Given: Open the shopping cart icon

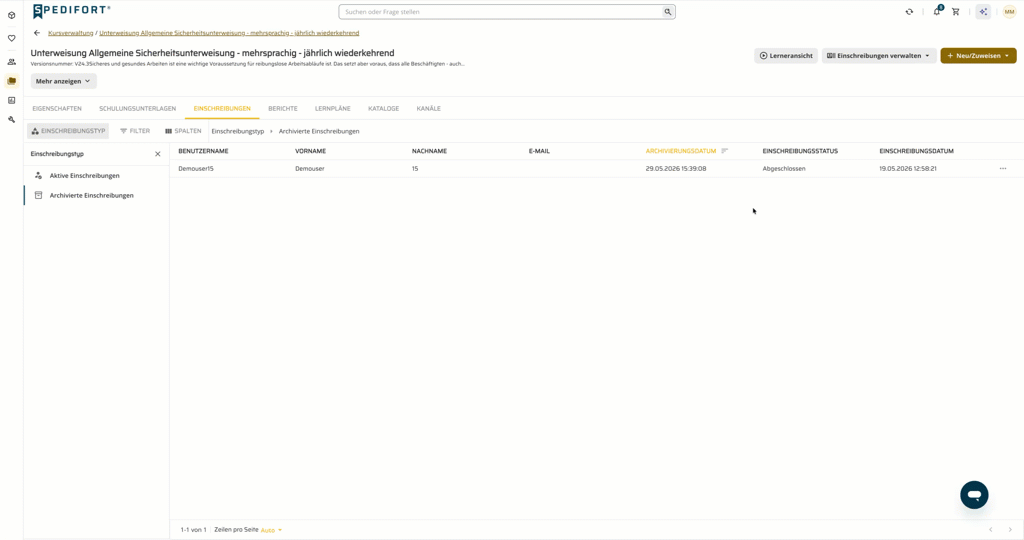Looking at the screenshot, I should pyautogui.click(x=955, y=12).
